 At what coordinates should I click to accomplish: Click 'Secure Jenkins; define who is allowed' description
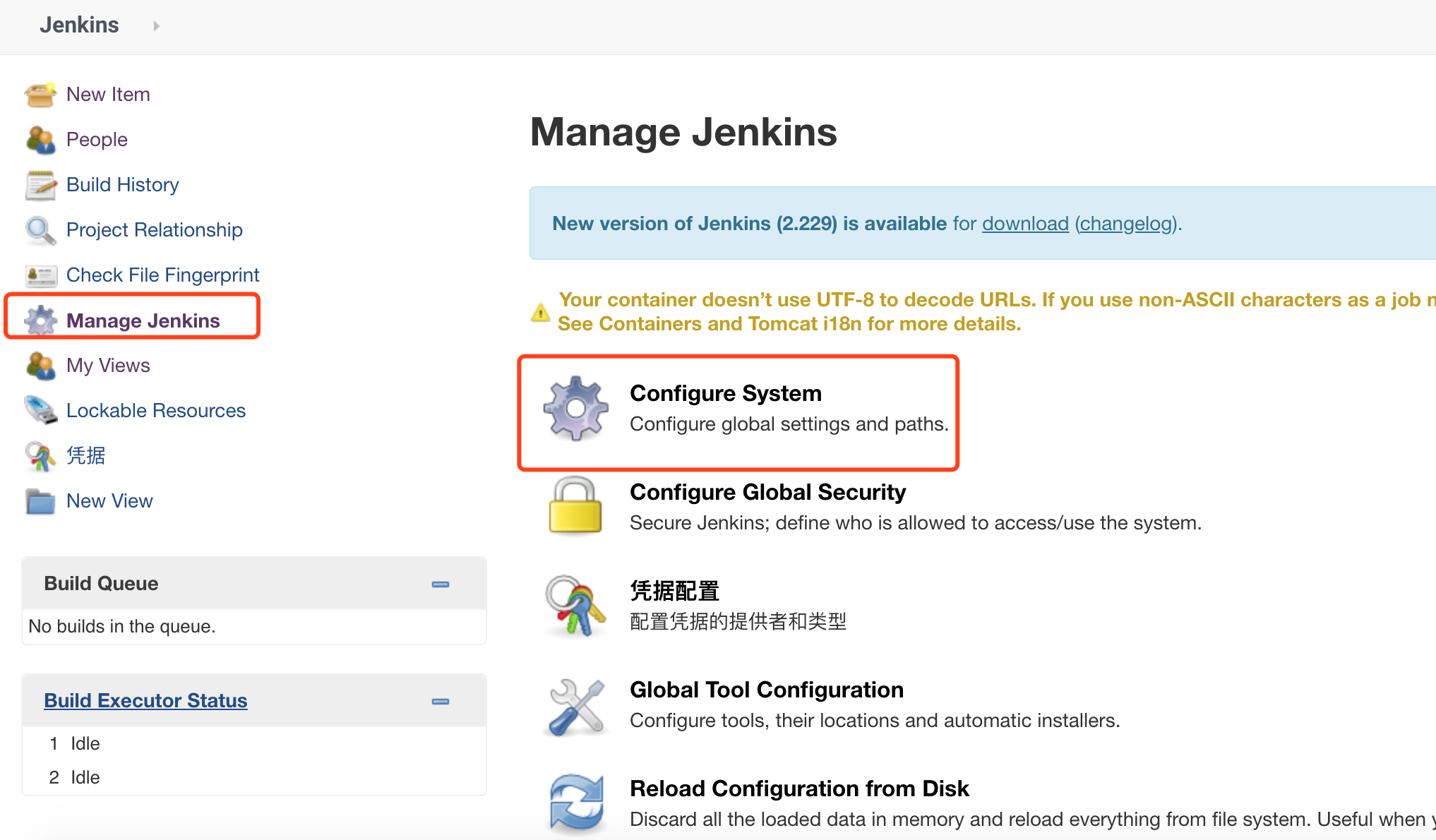916,523
